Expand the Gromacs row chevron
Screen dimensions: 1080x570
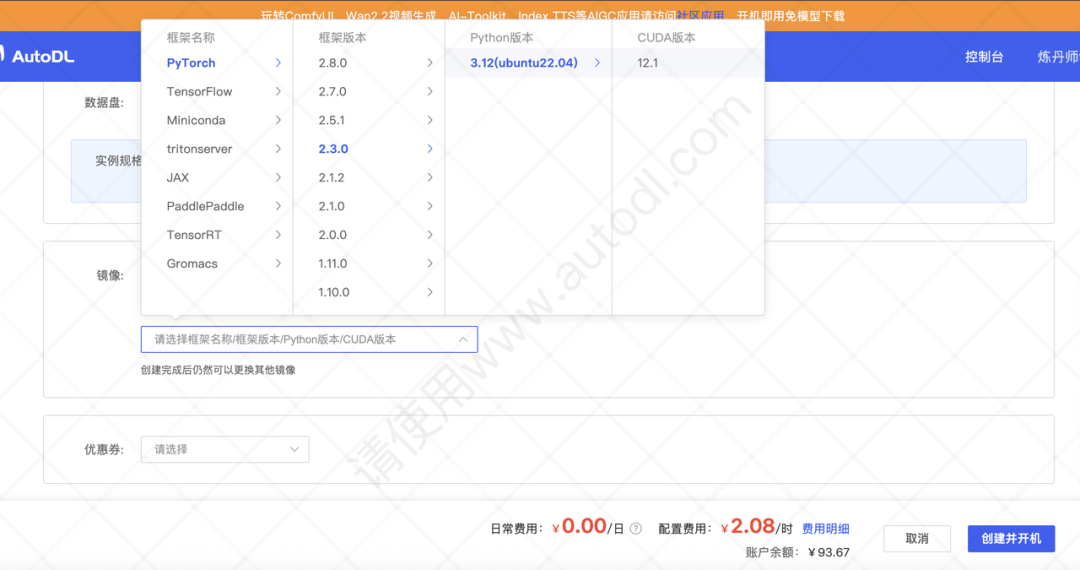[x=278, y=264]
